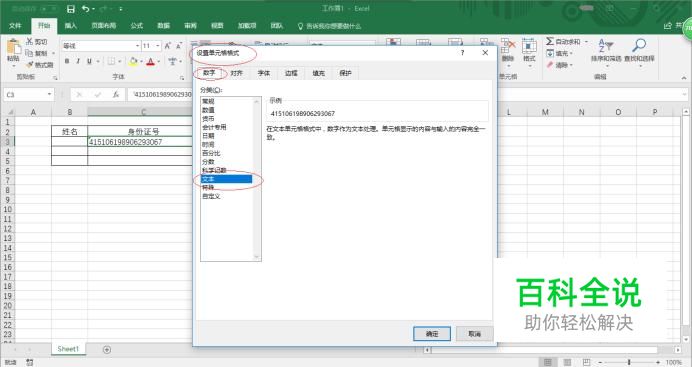
Task: Click the Borders icon in the font group
Action: click(x=111, y=61)
